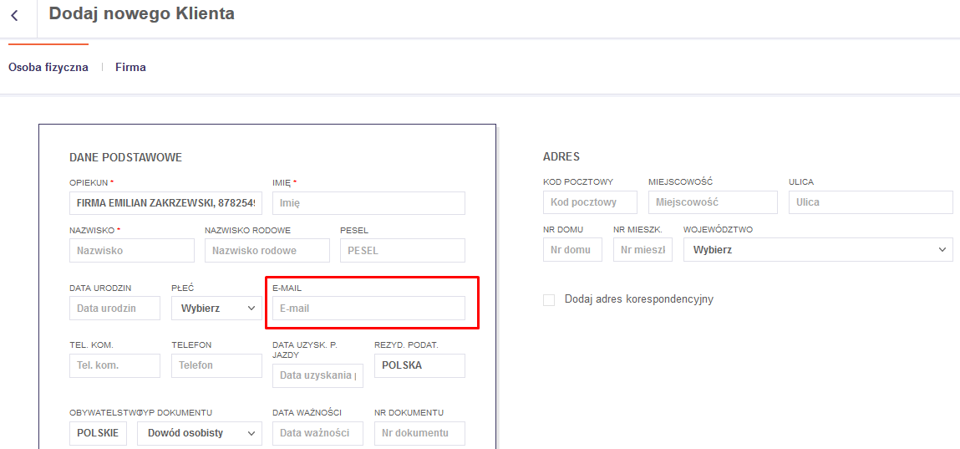
Task: Click the back arrow icon
Action: coord(14,16)
